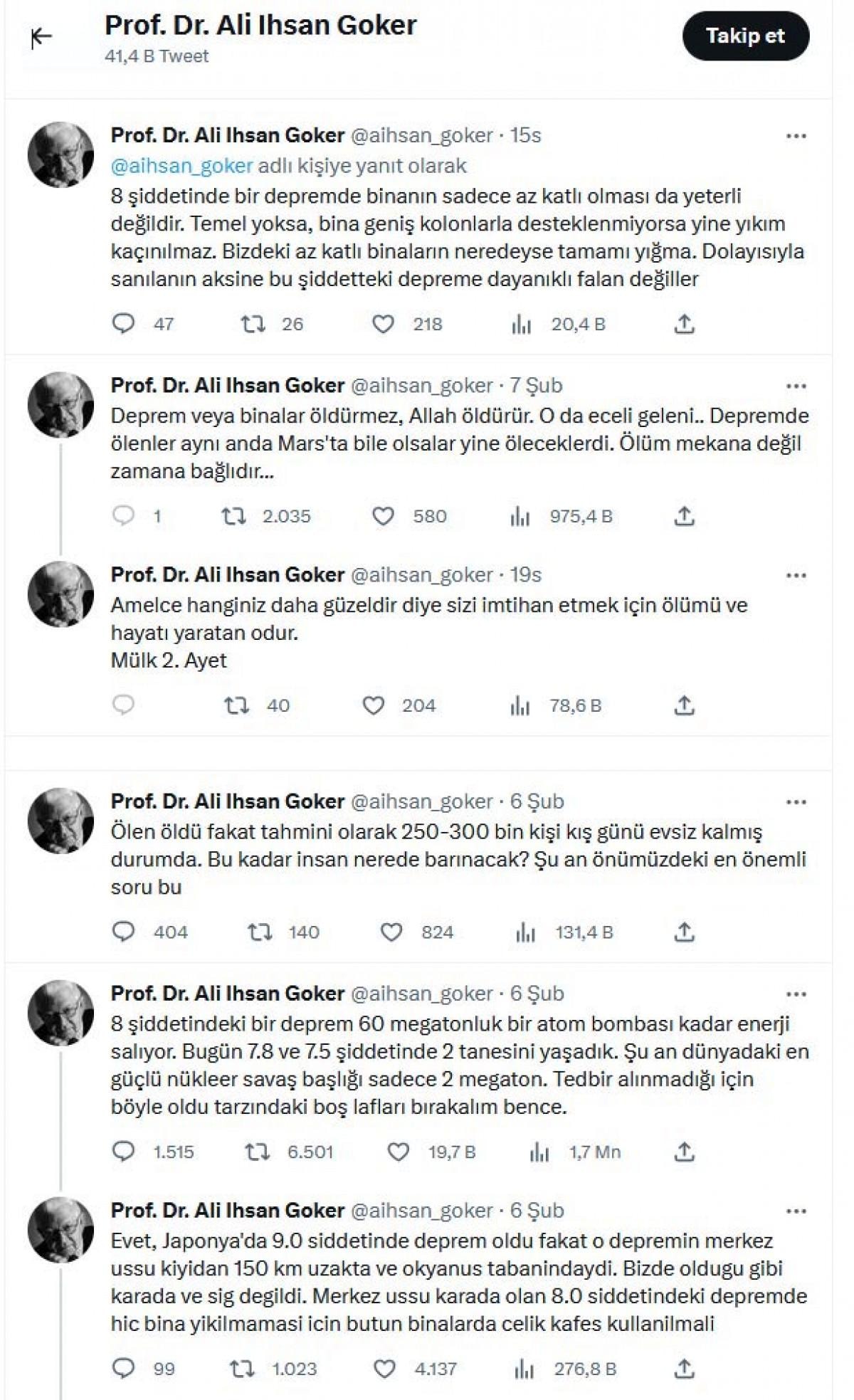Image resolution: width=854 pixels, height=1400 pixels.
Task: View analytics for the 1,7 Mn tweet
Action: pyautogui.click(x=539, y=1152)
